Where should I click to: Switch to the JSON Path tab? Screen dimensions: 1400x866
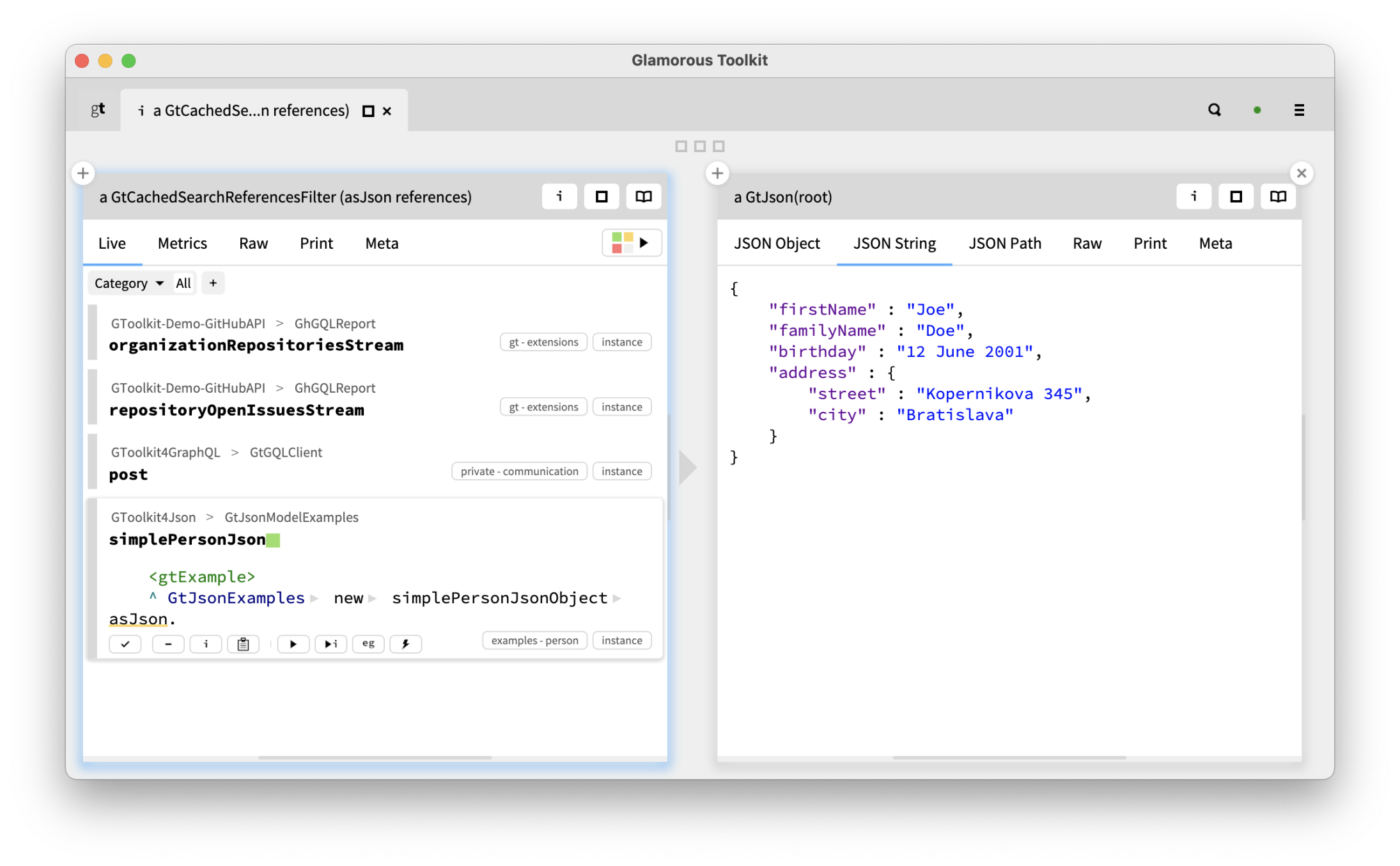coord(1005,244)
